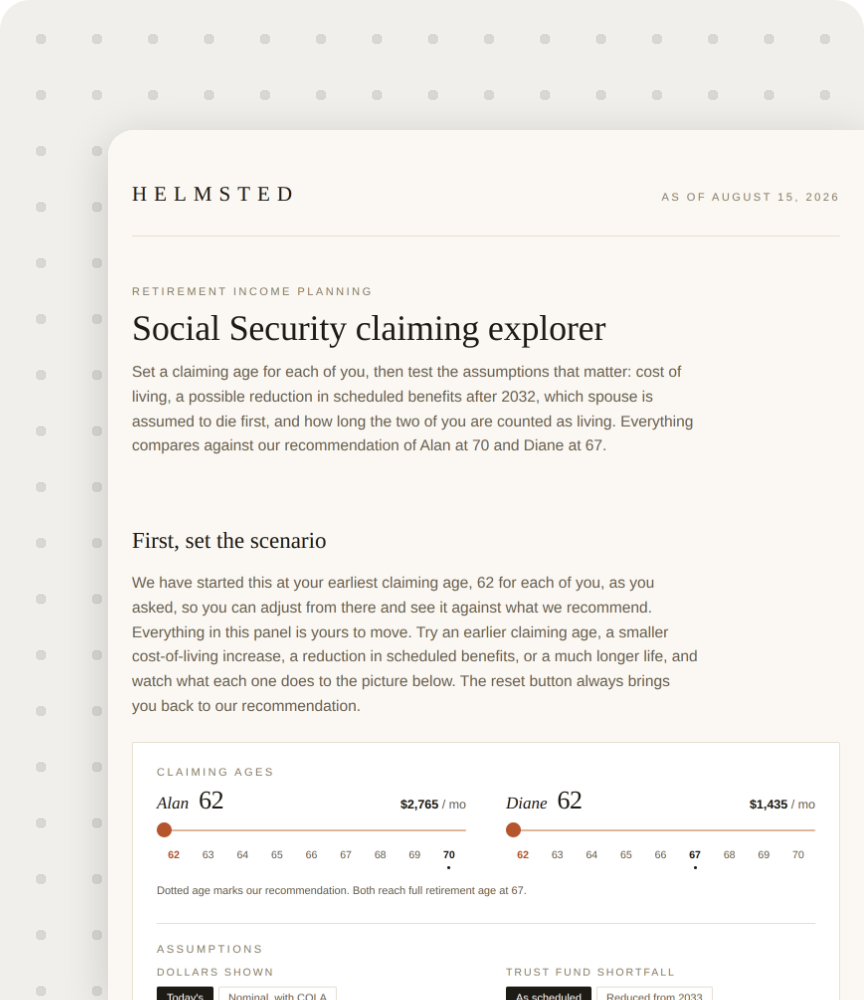Set Diane's claiming age to 70
Viewport: 864px width, 1000px height.
798,855
